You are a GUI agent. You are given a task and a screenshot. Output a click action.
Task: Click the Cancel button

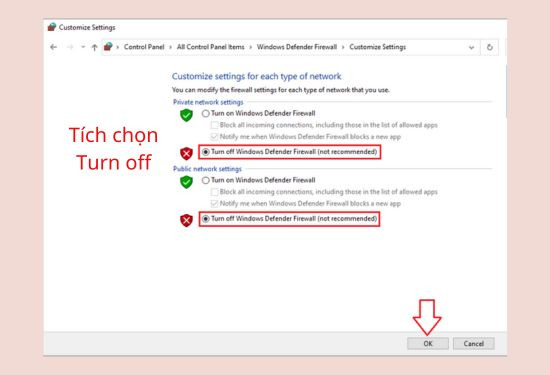click(474, 343)
